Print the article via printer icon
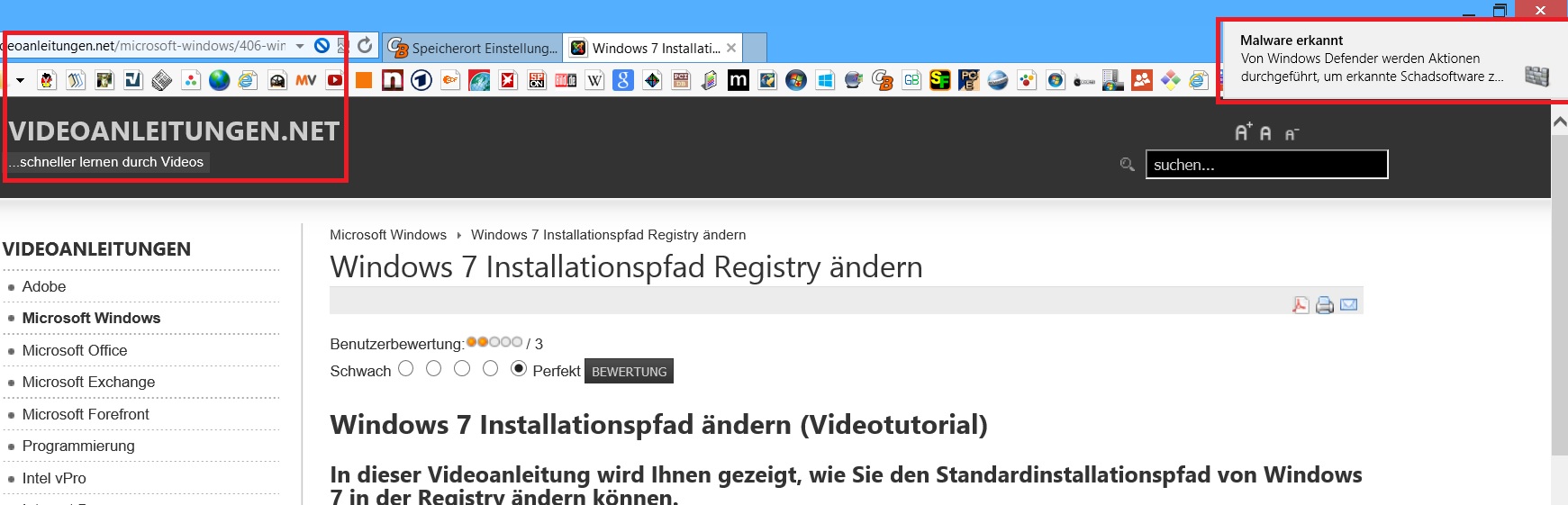The height and width of the screenshot is (505, 1568). coord(1325,305)
